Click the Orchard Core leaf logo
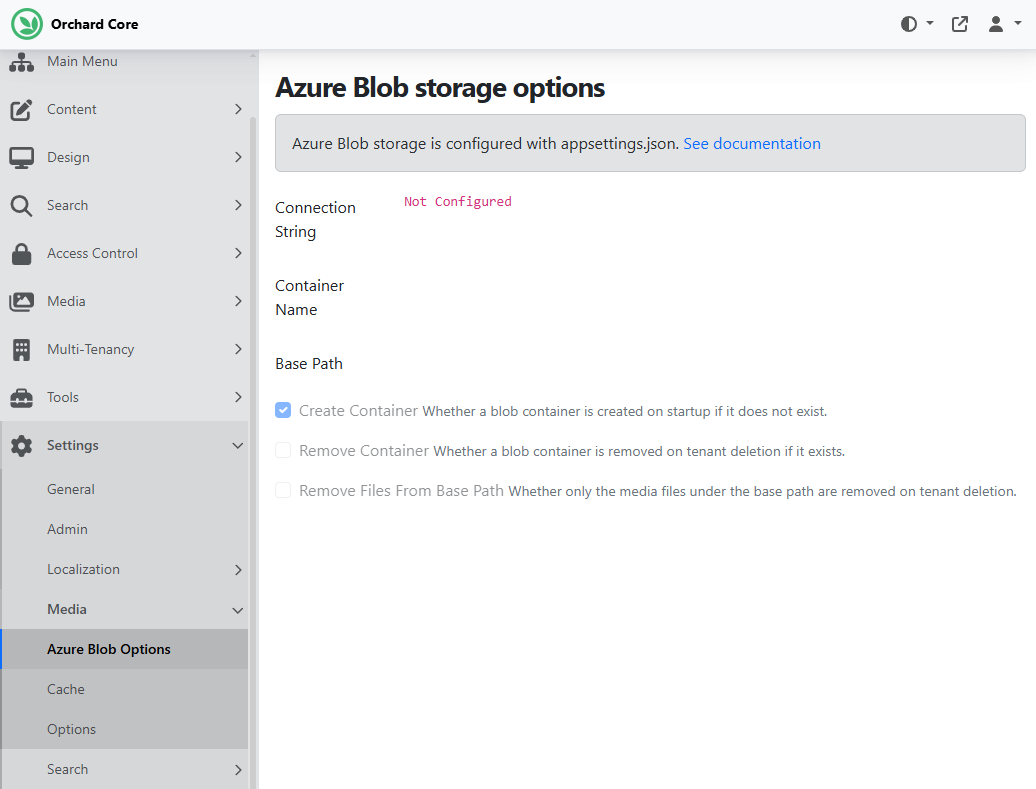Viewport: 1036px width, 789px height. coord(27,24)
